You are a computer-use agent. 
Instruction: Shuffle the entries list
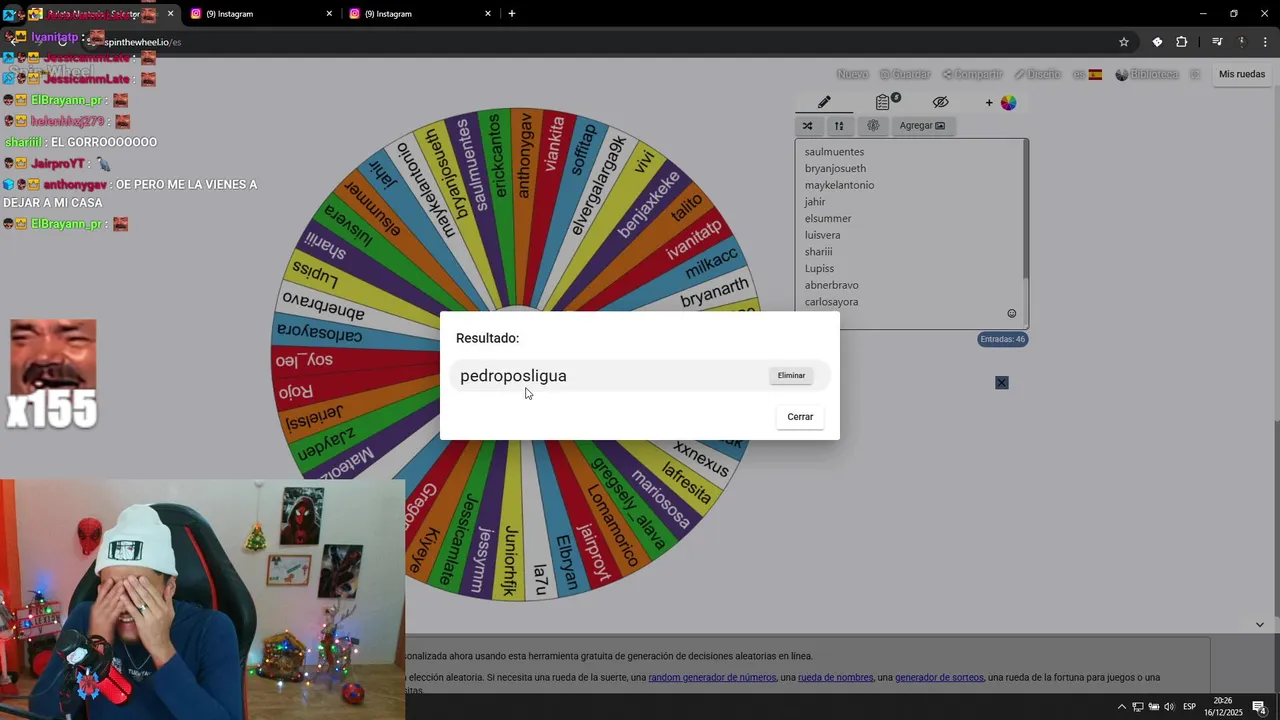click(x=807, y=126)
